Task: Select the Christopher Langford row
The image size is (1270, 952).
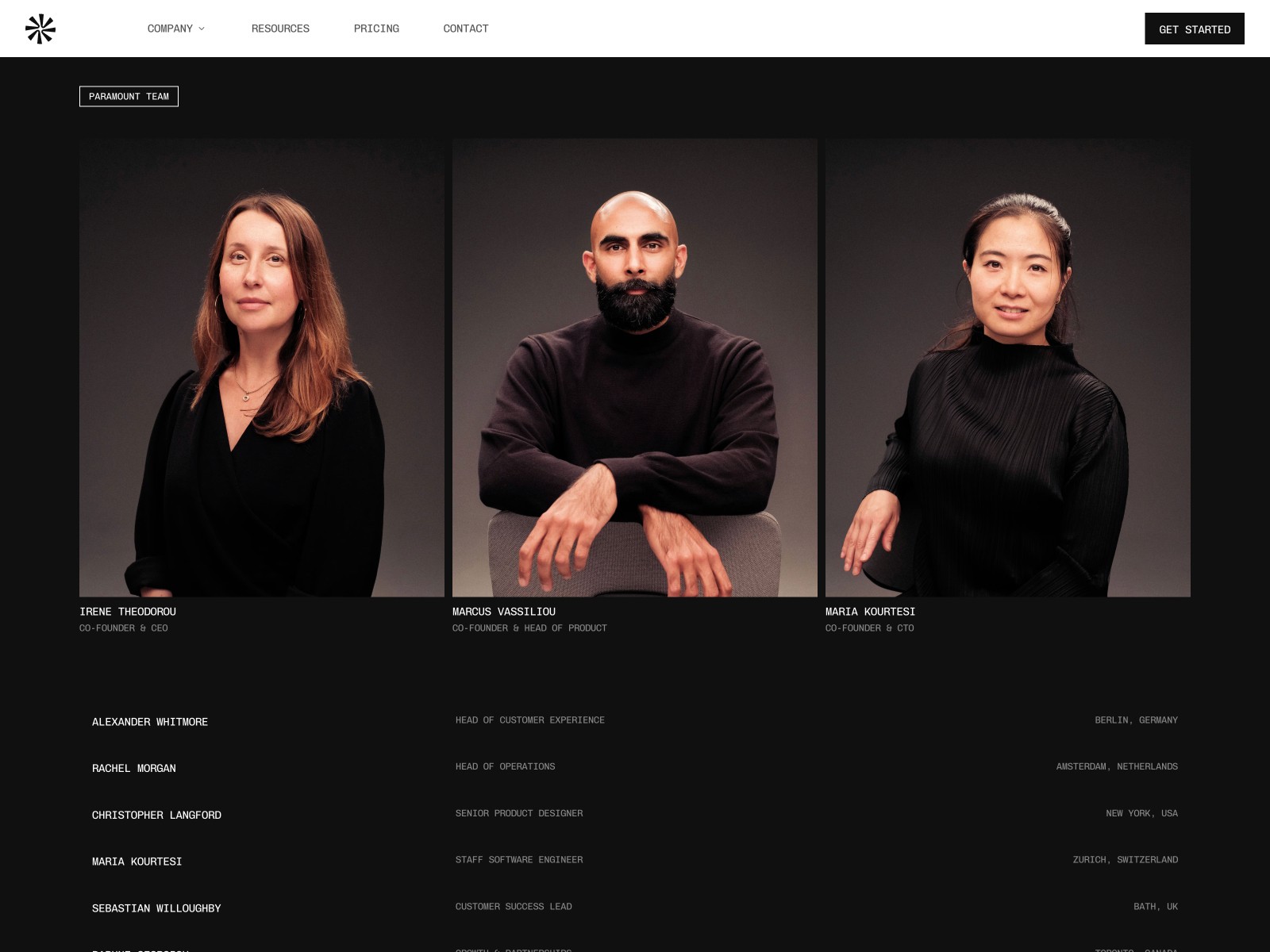Action: (x=635, y=814)
